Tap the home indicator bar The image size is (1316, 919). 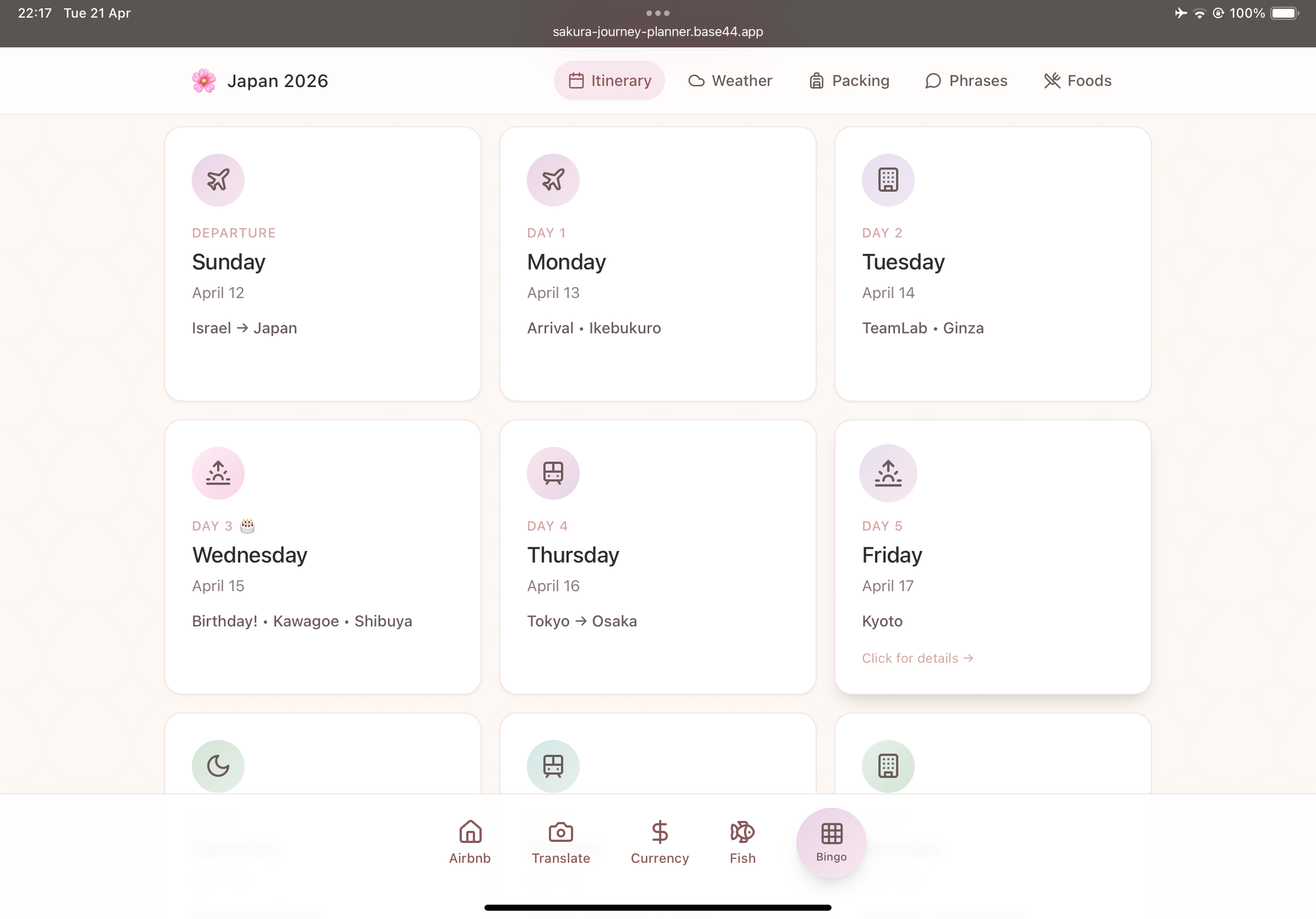[x=657, y=907]
